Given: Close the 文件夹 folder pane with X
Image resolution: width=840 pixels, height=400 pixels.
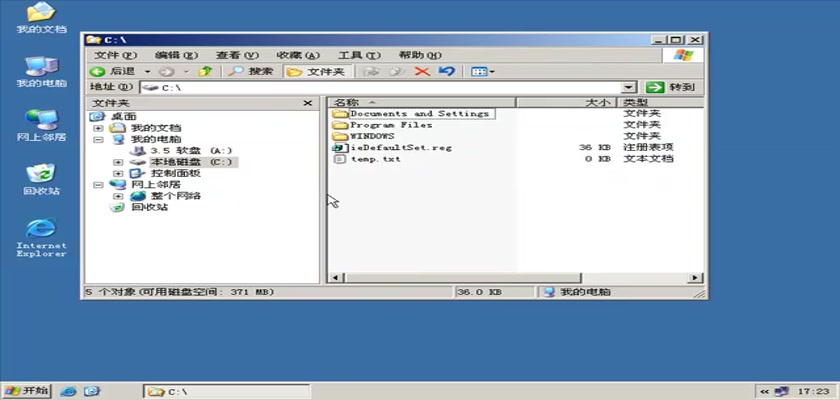Looking at the screenshot, I should click(x=308, y=103).
